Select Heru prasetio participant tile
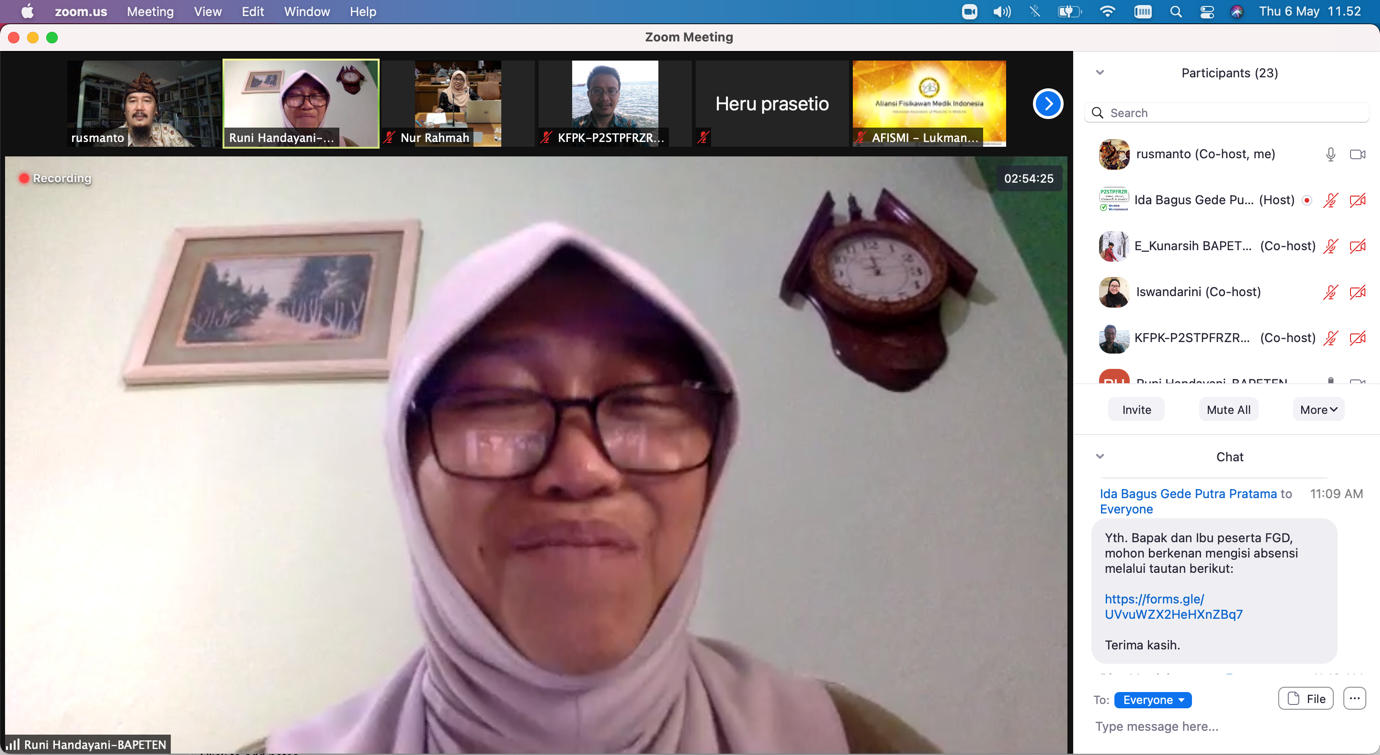This screenshot has width=1380, height=755. (772, 104)
